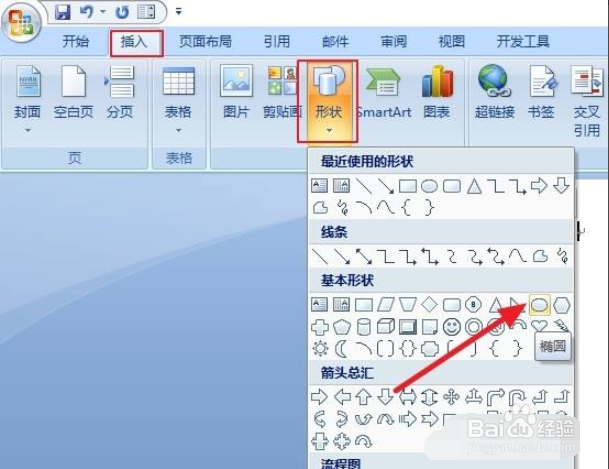Image resolution: width=609 pixels, height=469 pixels.
Task: Select the double arrow line under 线条
Action: click(364, 257)
